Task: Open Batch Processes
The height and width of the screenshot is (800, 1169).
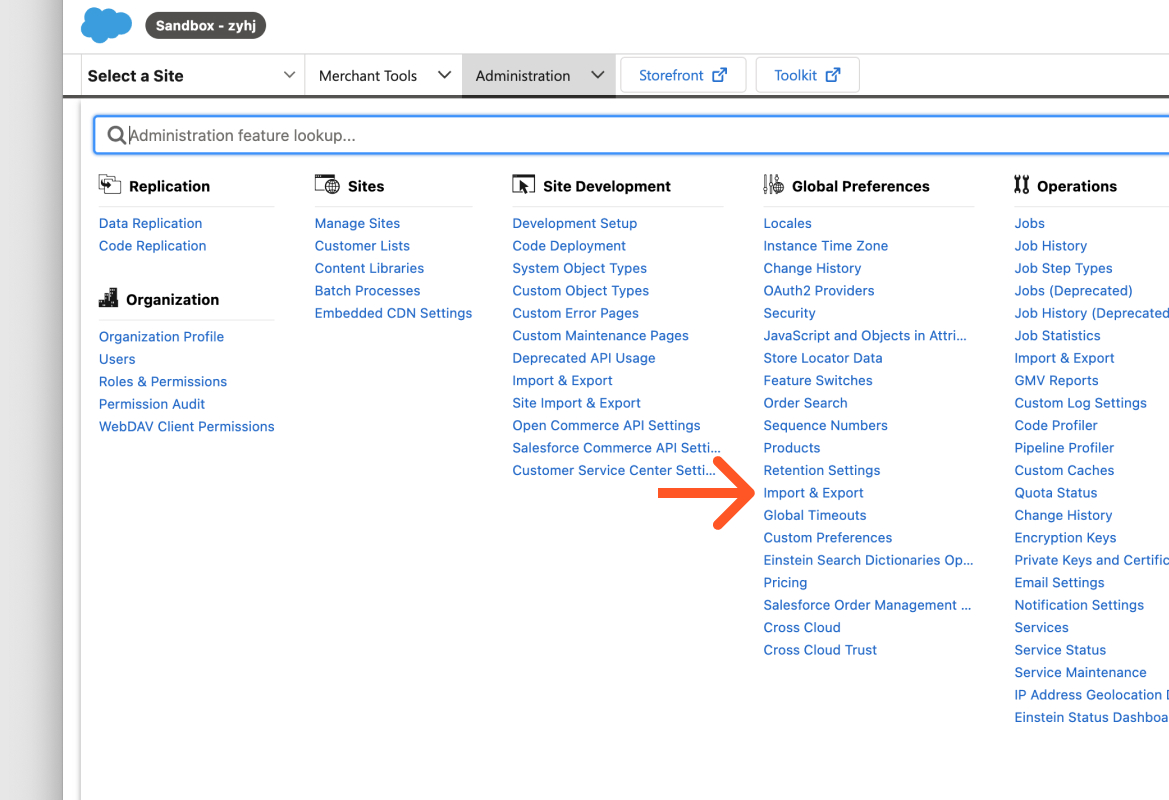Action: pos(368,290)
